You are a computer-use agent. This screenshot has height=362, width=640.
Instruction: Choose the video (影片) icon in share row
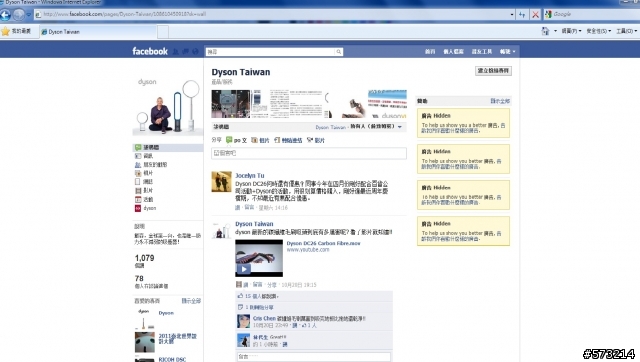click(310, 140)
